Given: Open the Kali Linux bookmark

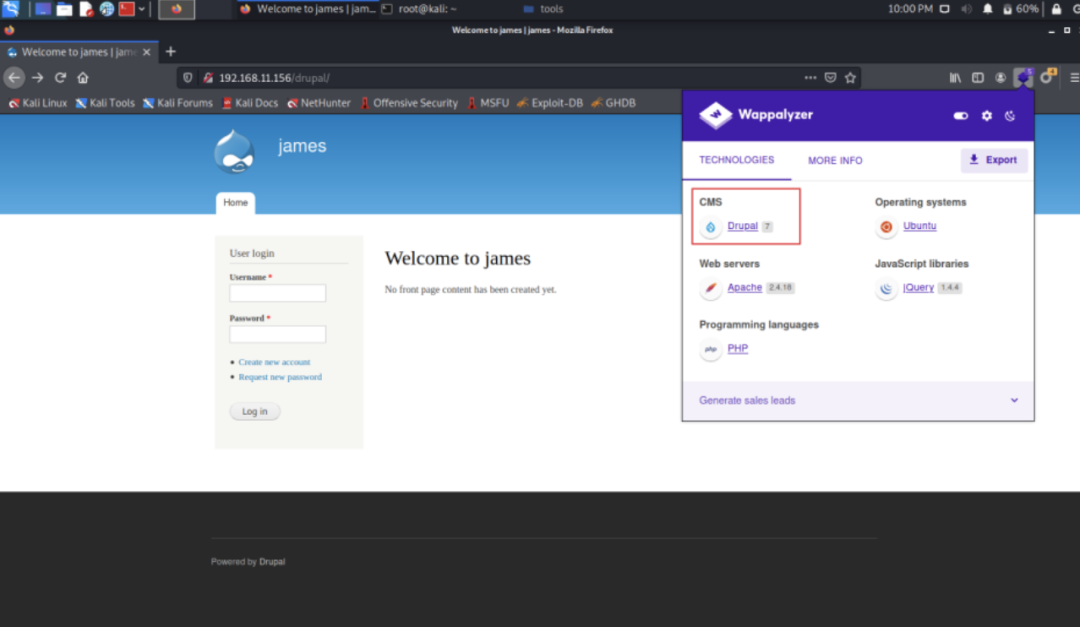Looking at the screenshot, I should coord(38,103).
